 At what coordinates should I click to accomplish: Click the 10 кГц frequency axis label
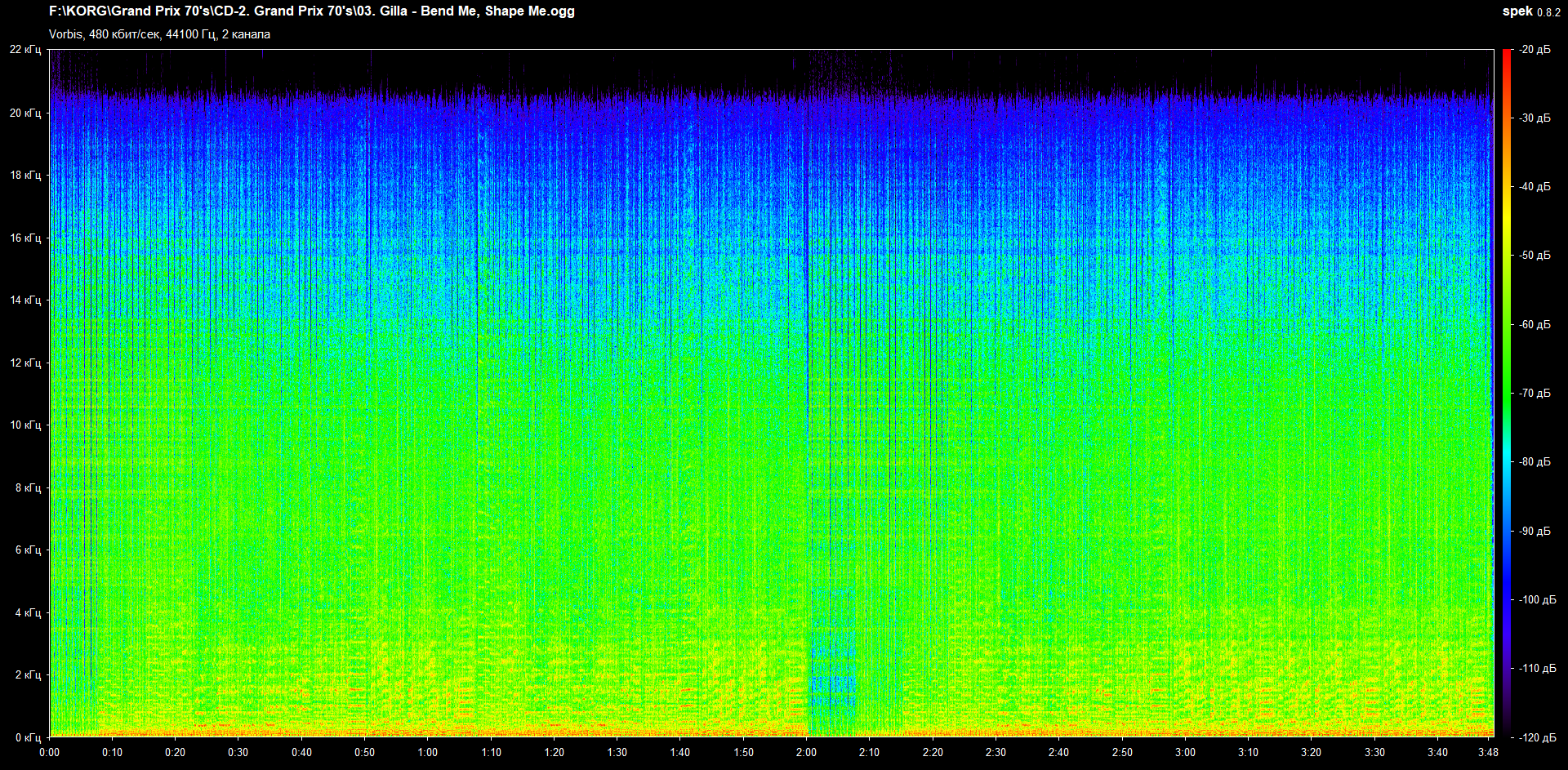25,425
